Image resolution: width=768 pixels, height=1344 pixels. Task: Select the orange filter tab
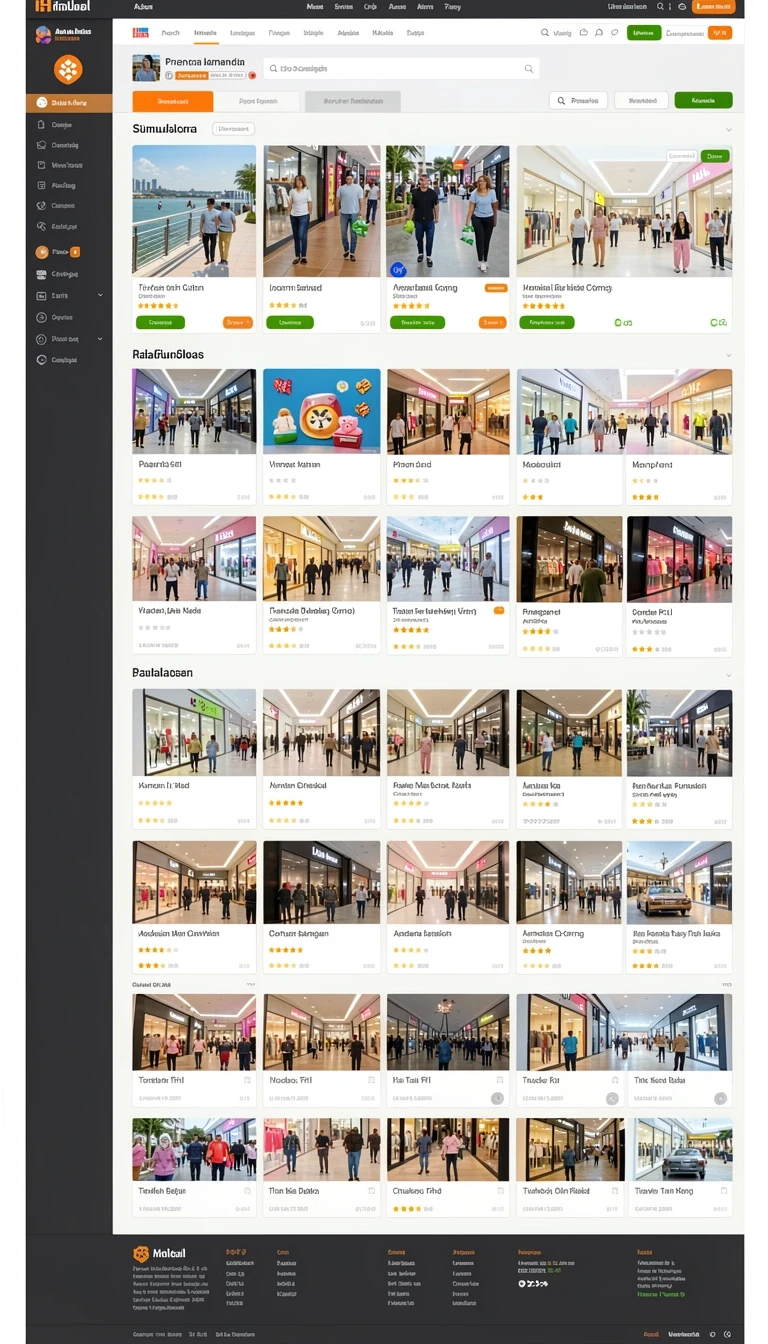click(172, 101)
